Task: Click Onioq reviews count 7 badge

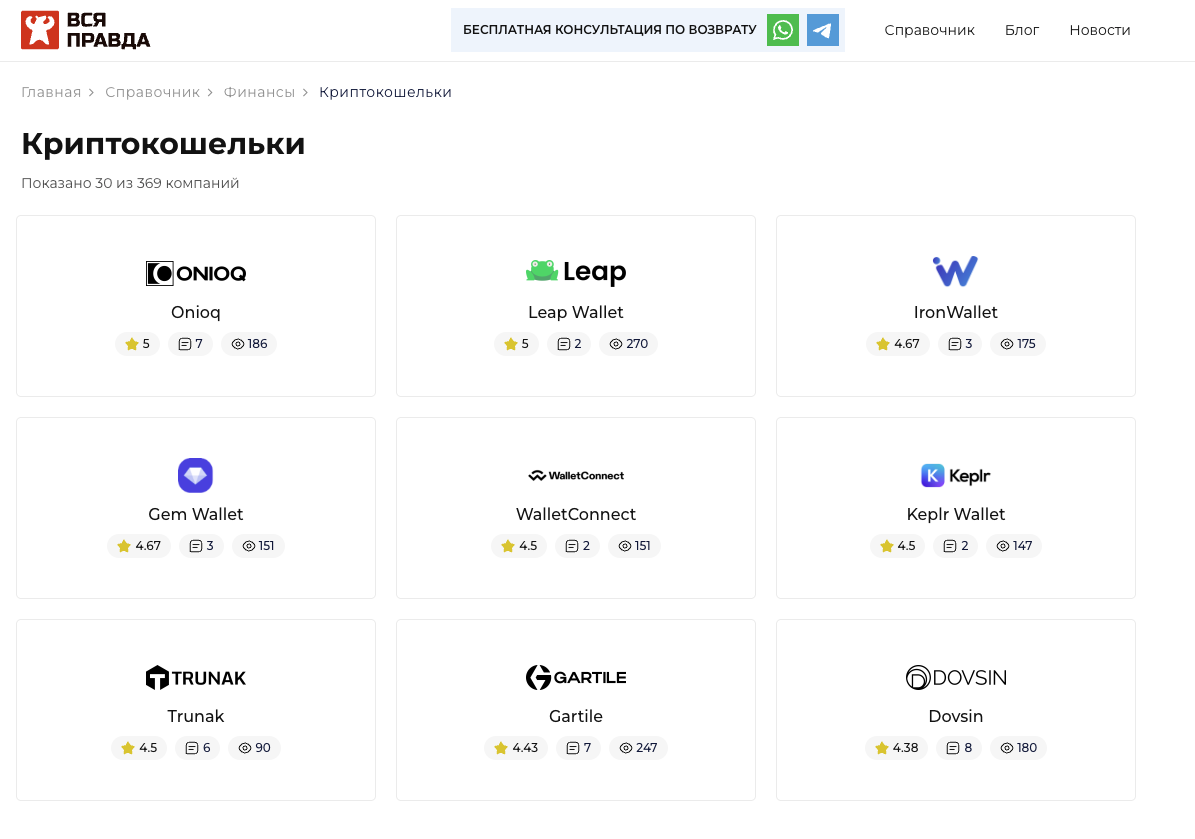Action: tap(191, 344)
